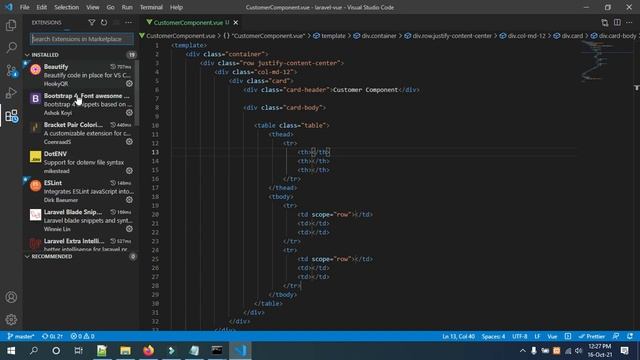Click master branch in status bar
640x360 pixels.
click(21, 336)
